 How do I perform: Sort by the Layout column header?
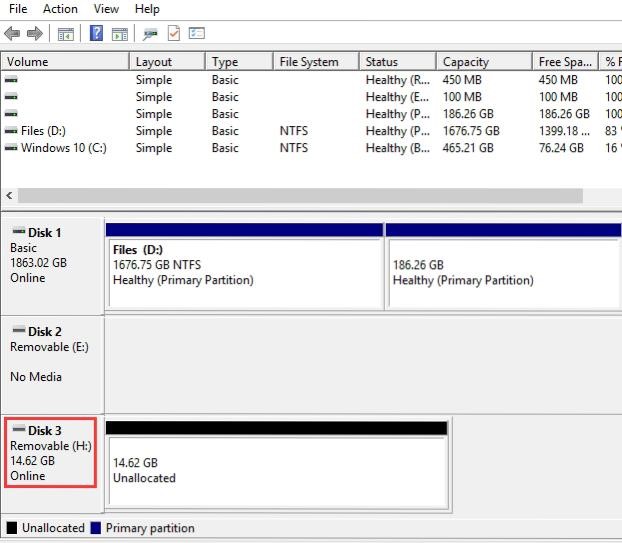pos(167,62)
